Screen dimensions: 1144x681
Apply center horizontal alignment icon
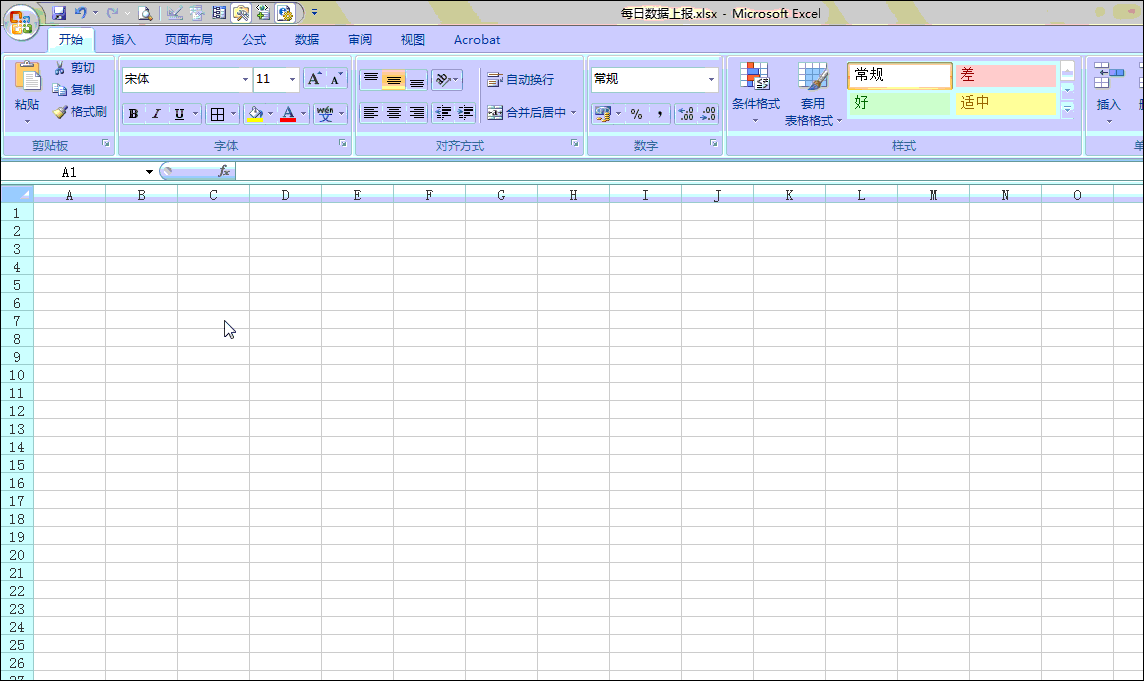point(394,113)
